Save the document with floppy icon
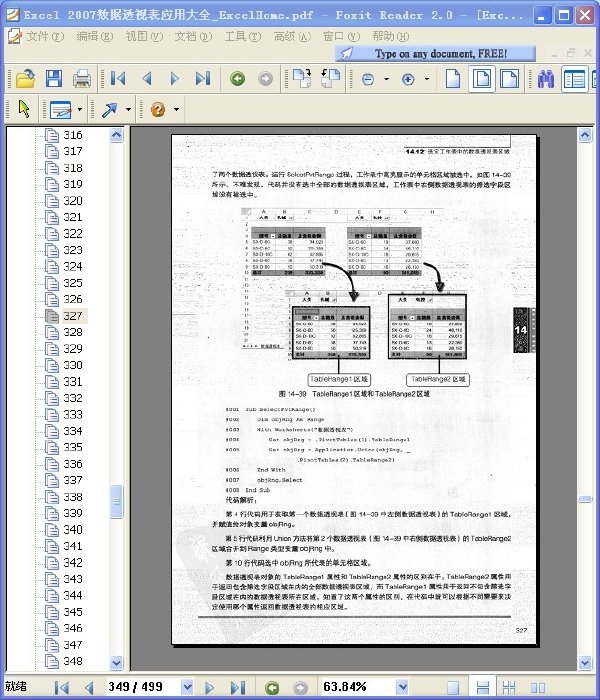Screen dimensions: 600x700 click(54, 79)
